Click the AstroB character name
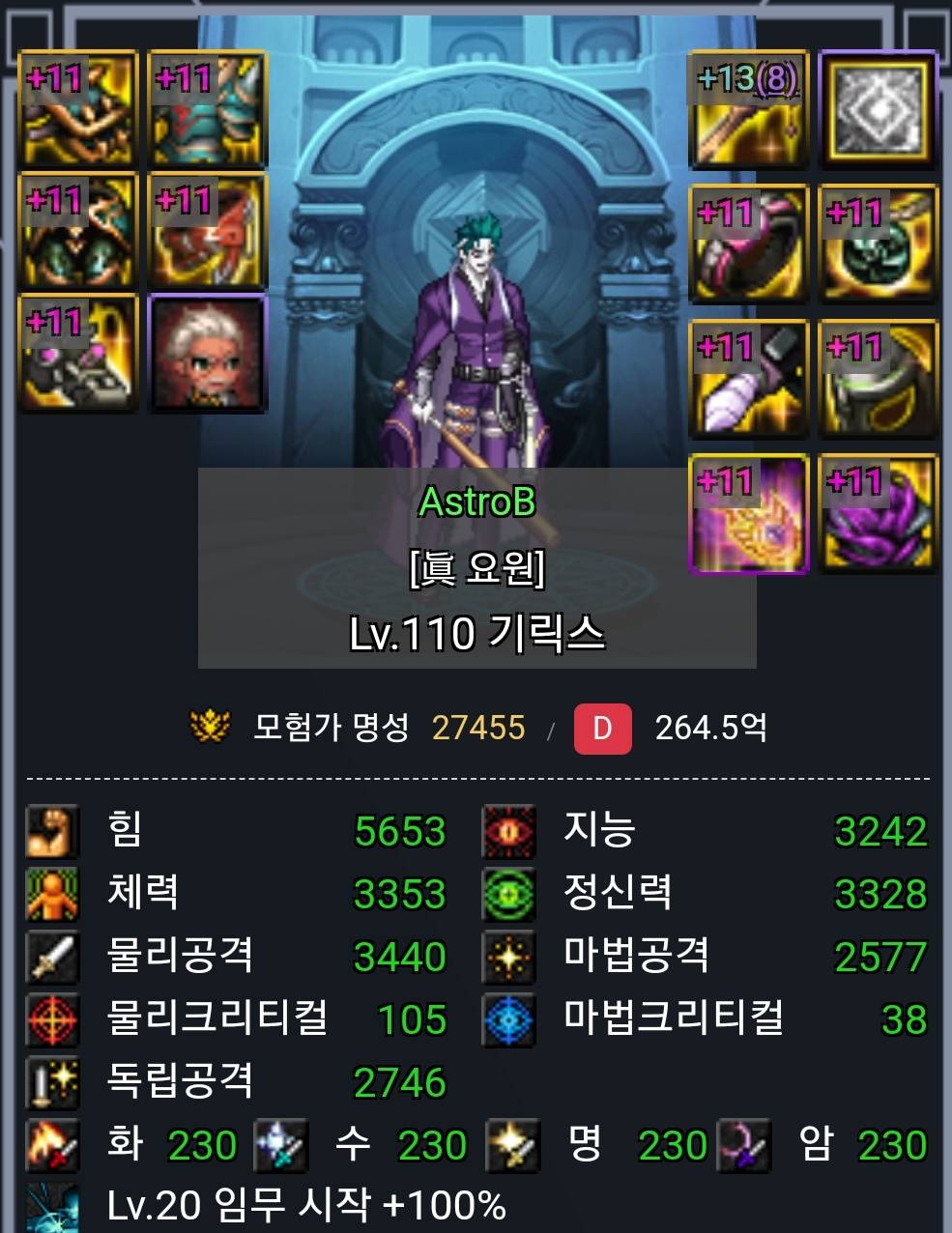Viewport: 952px width, 1233px height. click(x=476, y=502)
